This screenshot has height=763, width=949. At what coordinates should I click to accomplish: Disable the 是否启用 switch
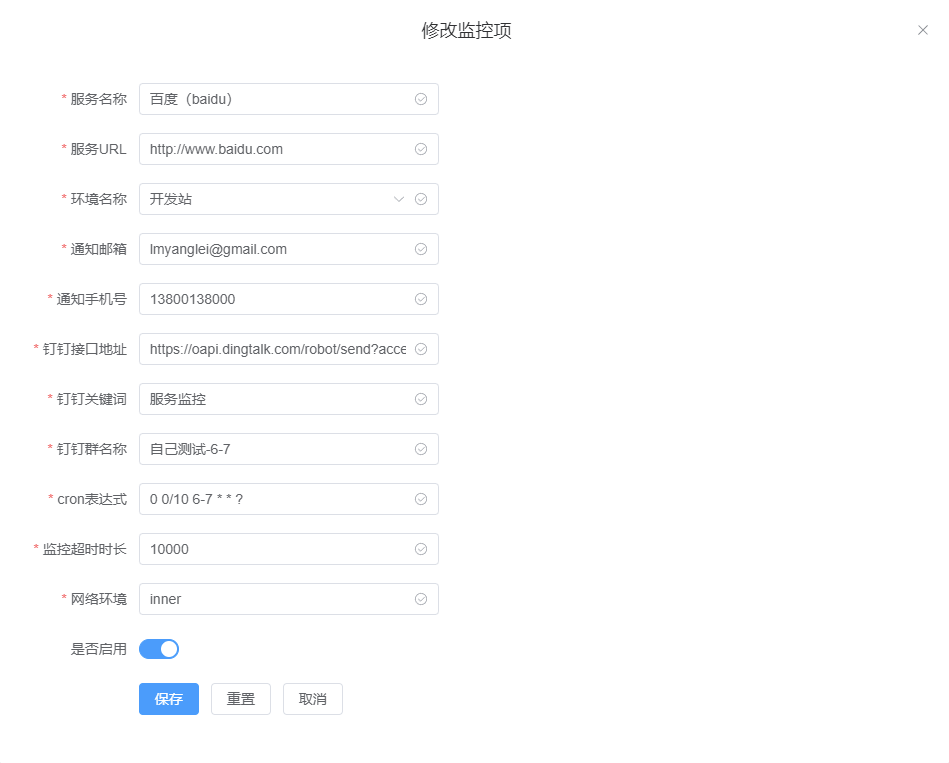tap(158, 649)
